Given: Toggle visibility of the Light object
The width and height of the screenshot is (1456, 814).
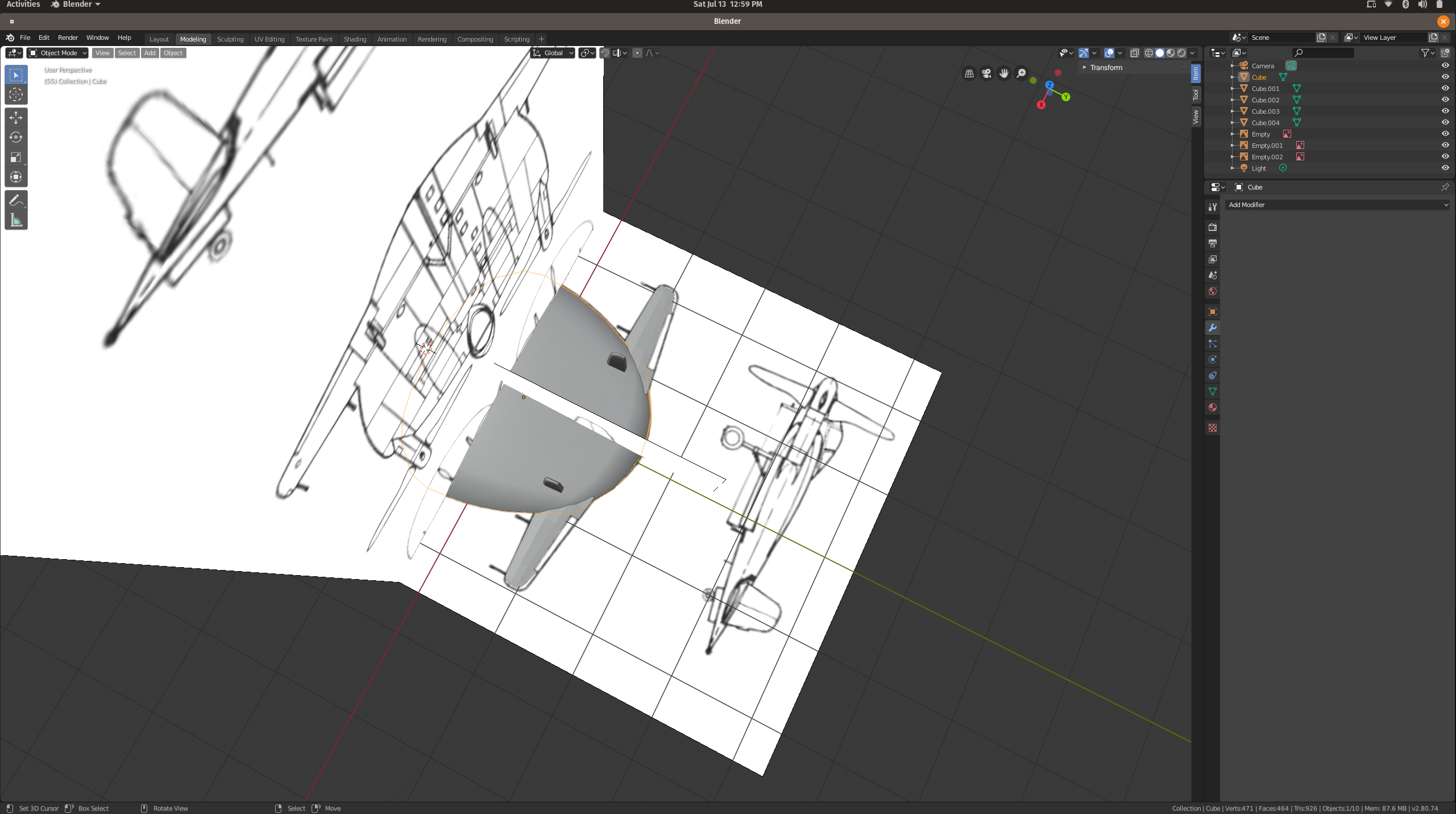Looking at the screenshot, I should (x=1445, y=168).
